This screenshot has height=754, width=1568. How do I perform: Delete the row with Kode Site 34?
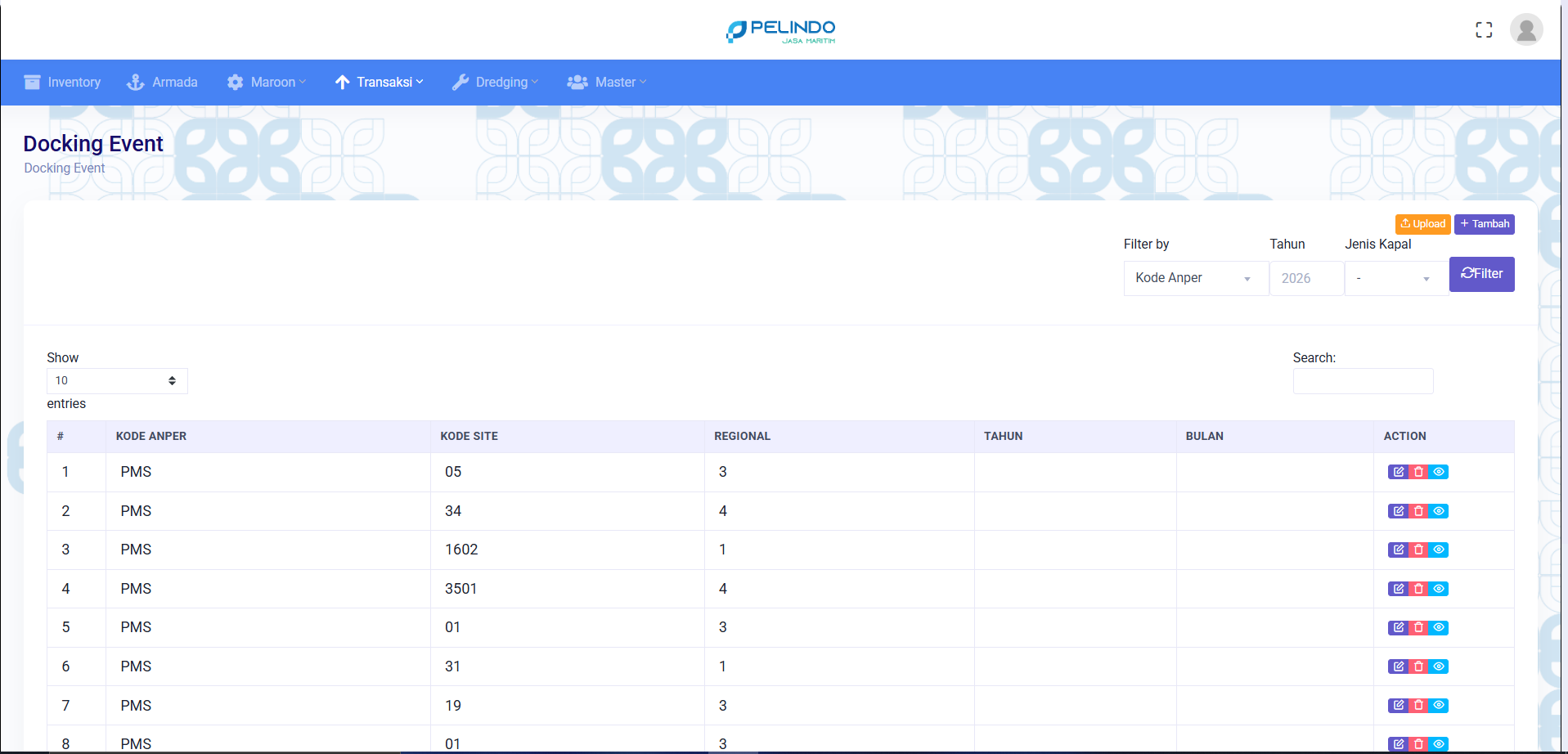tap(1419, 511)
